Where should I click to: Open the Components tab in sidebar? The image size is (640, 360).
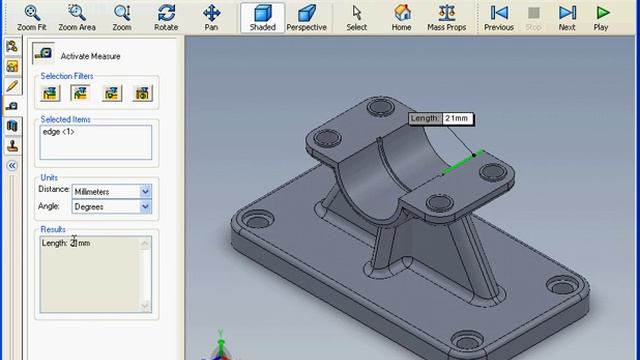12,46
